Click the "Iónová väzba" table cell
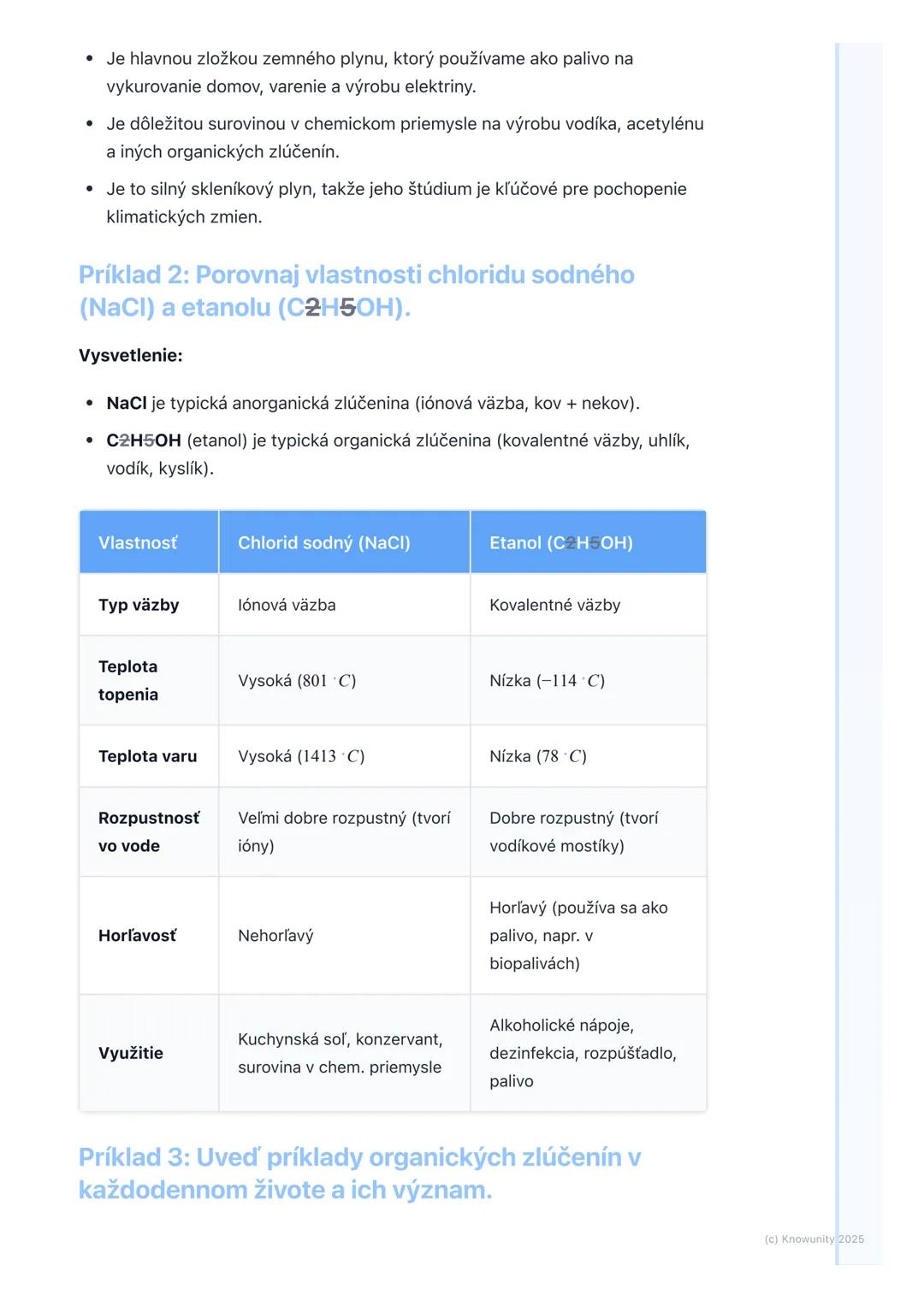 click(287, 605)
